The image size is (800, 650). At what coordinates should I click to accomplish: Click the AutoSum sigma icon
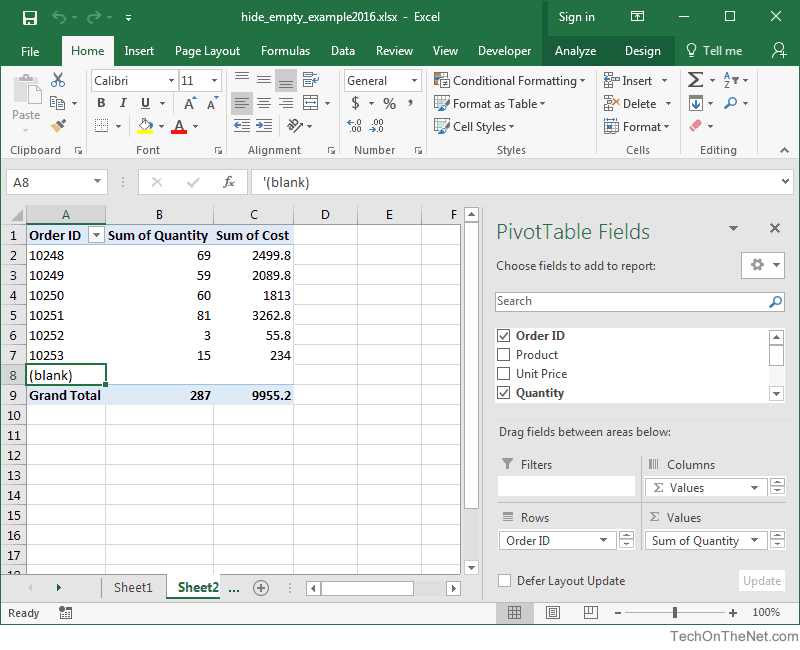coord(695,80)
